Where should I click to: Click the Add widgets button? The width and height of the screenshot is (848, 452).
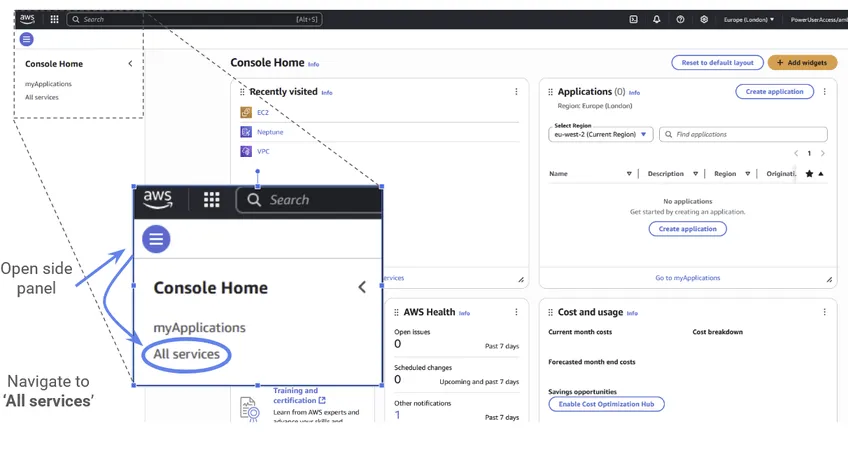pyautogui.click(x=802, y=63)
